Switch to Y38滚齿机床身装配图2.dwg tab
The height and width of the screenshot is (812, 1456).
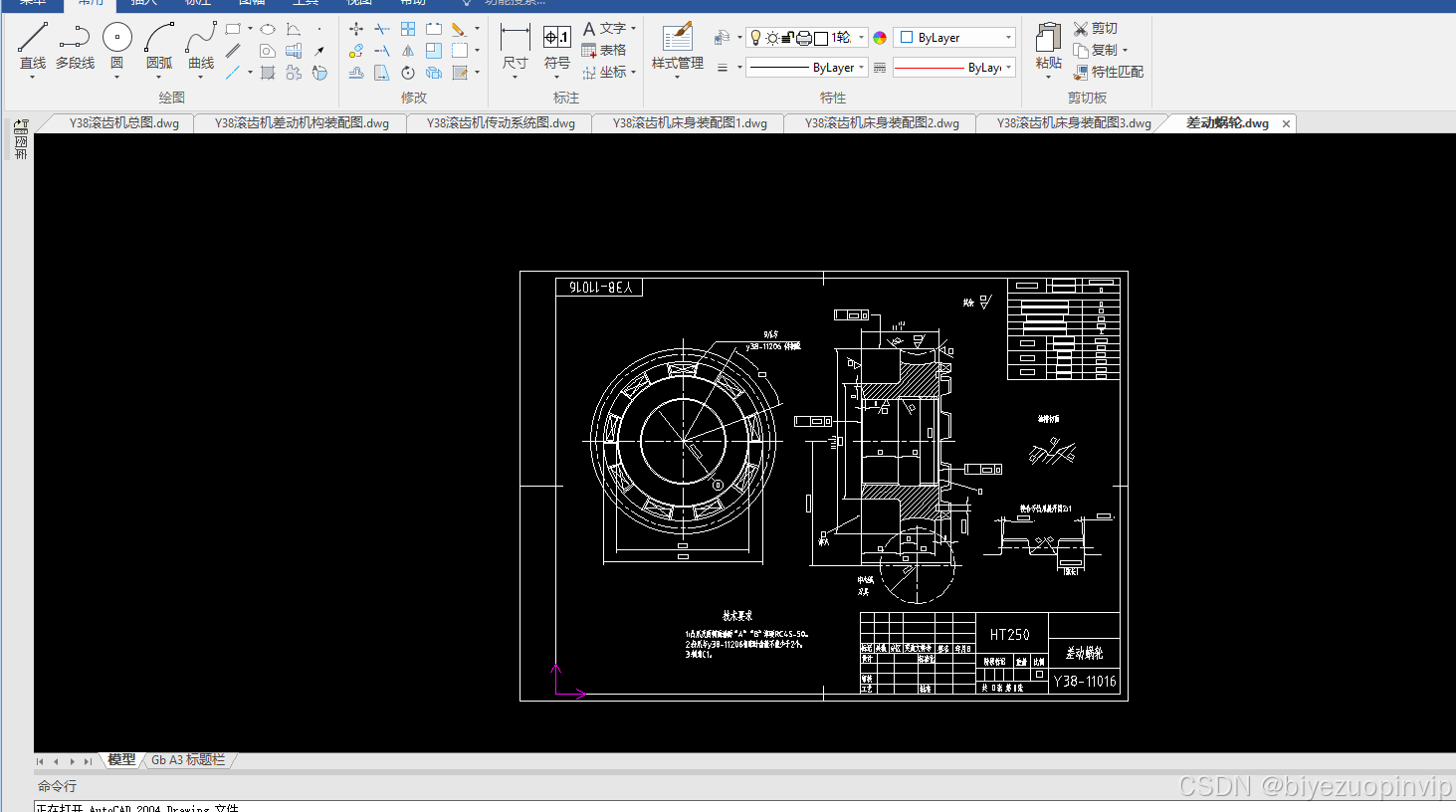pyautogui.click(x=882, y=123)
